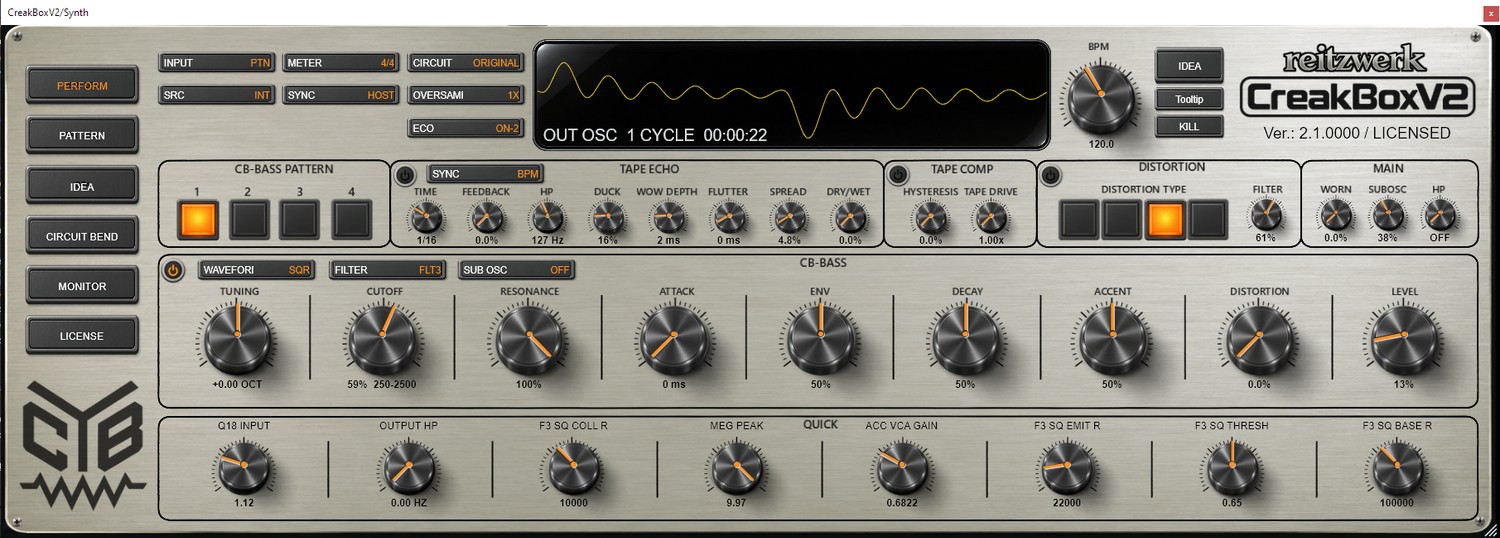Image resolution: width=1500 pixels, height=538 pixels.
Task: Click the Main HP knob
Action: coord(1439,214)
